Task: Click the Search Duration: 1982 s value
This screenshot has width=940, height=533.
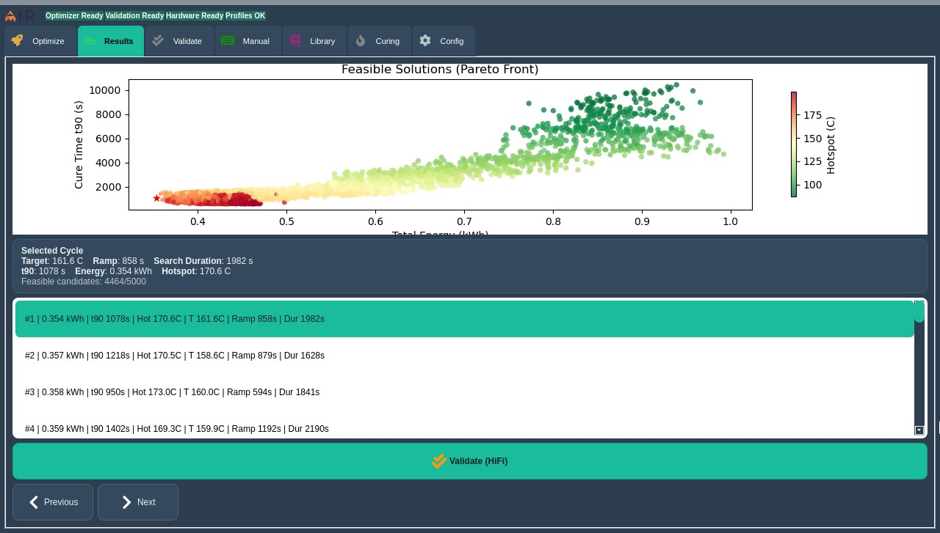Action: pos(203,261)
